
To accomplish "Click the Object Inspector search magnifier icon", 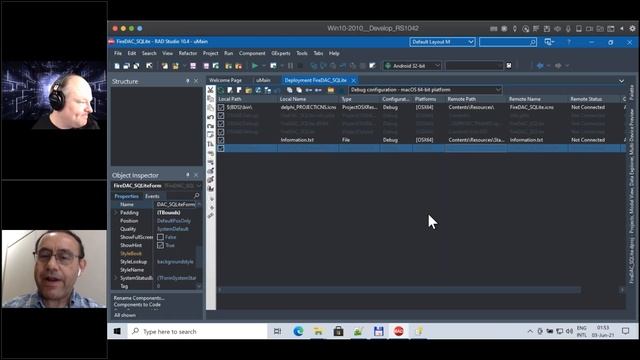I will point(196,196).
